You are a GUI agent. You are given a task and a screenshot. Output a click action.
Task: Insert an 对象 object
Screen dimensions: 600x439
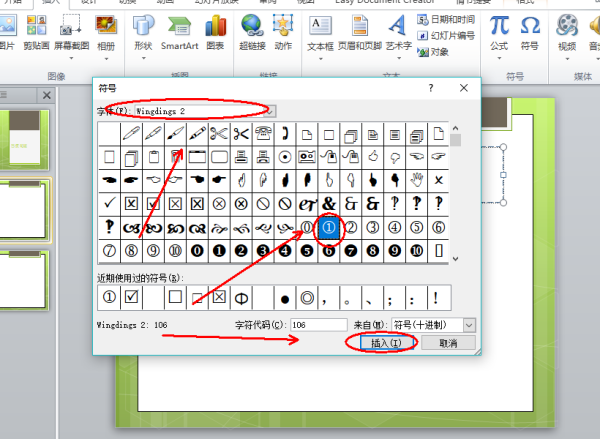[x=433, y=52]
